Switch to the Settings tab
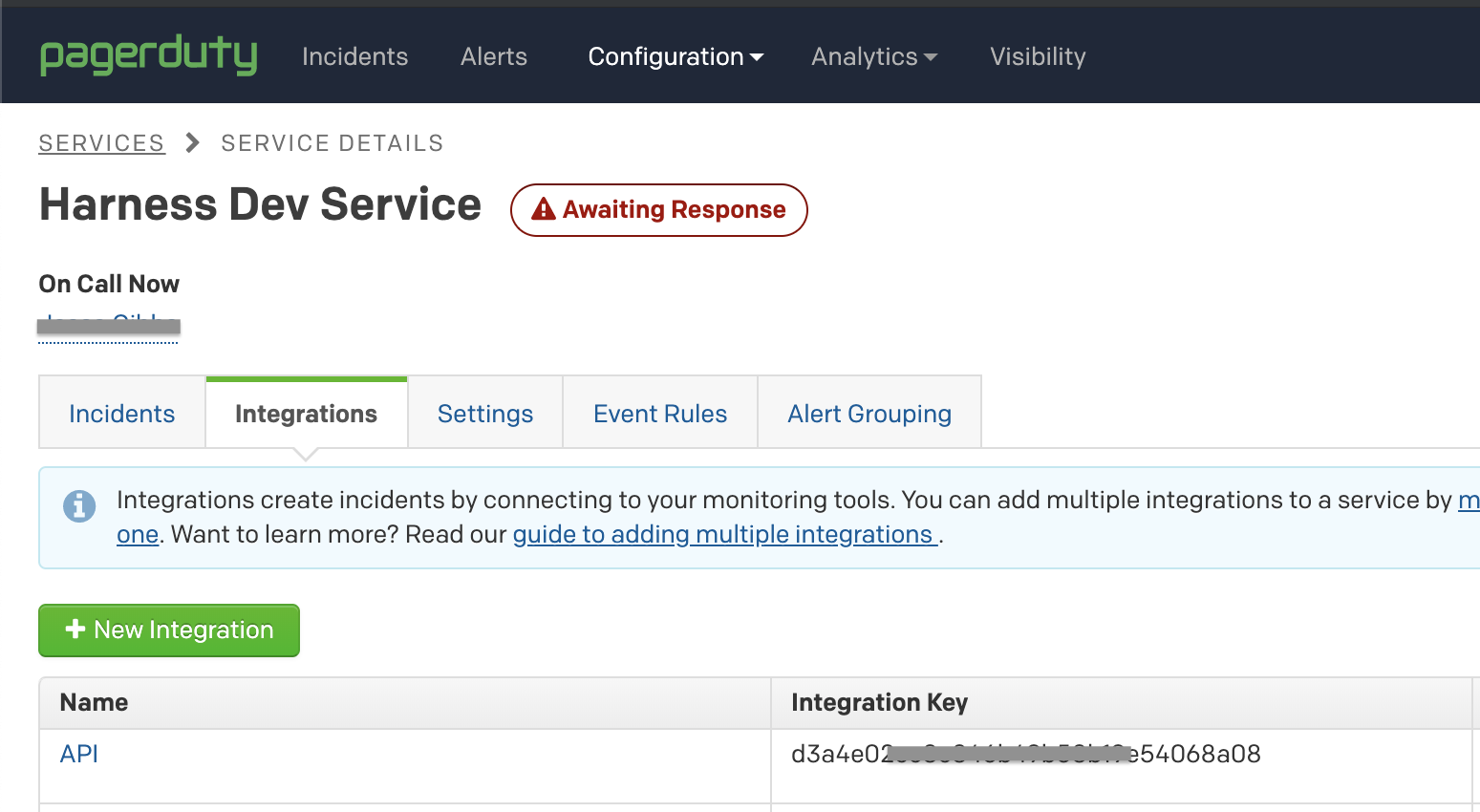This screenshot has height=812, width=1480. [485, 414]
